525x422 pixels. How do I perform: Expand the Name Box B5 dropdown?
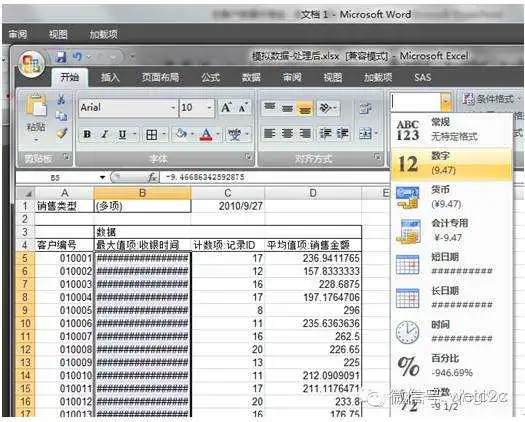(102, 178)
